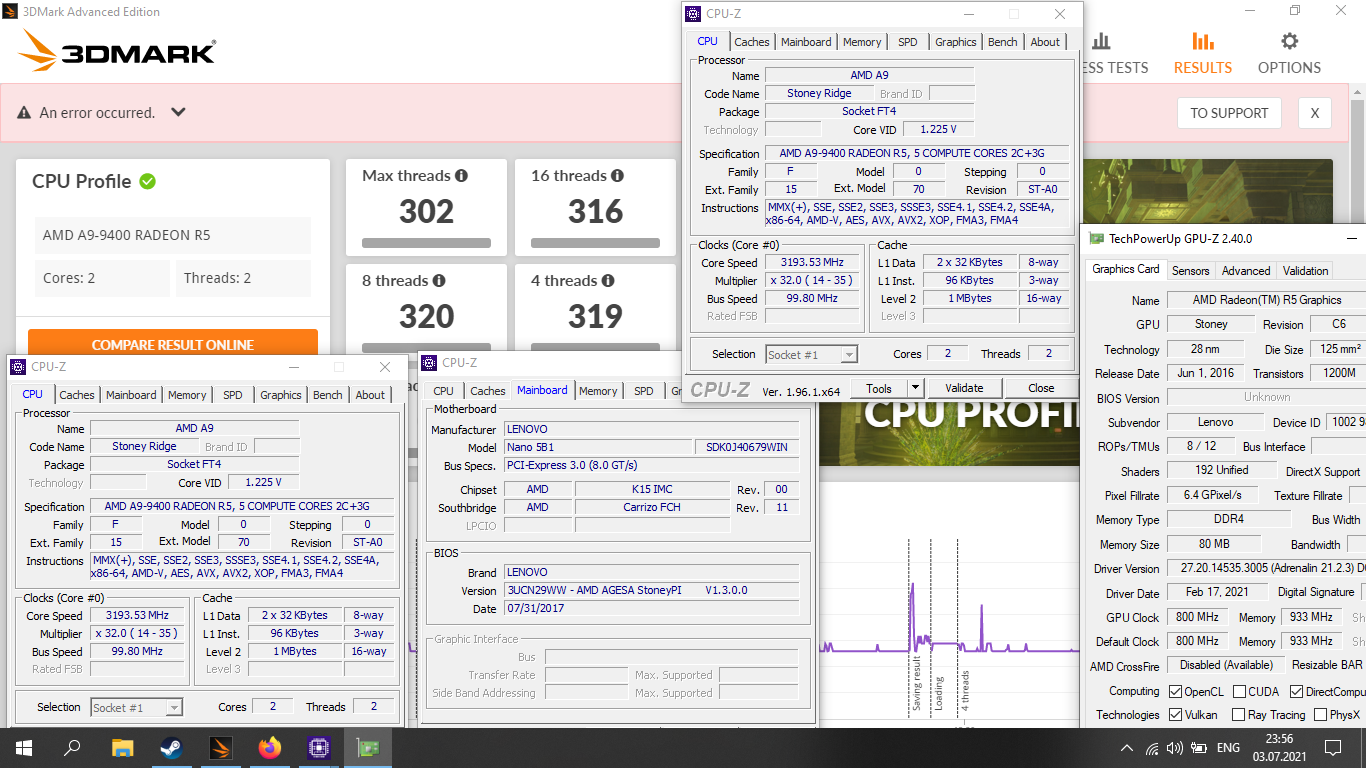Click COMPARE RESULT ONLINE button
1366x768 pixels.
pos(173,343)
